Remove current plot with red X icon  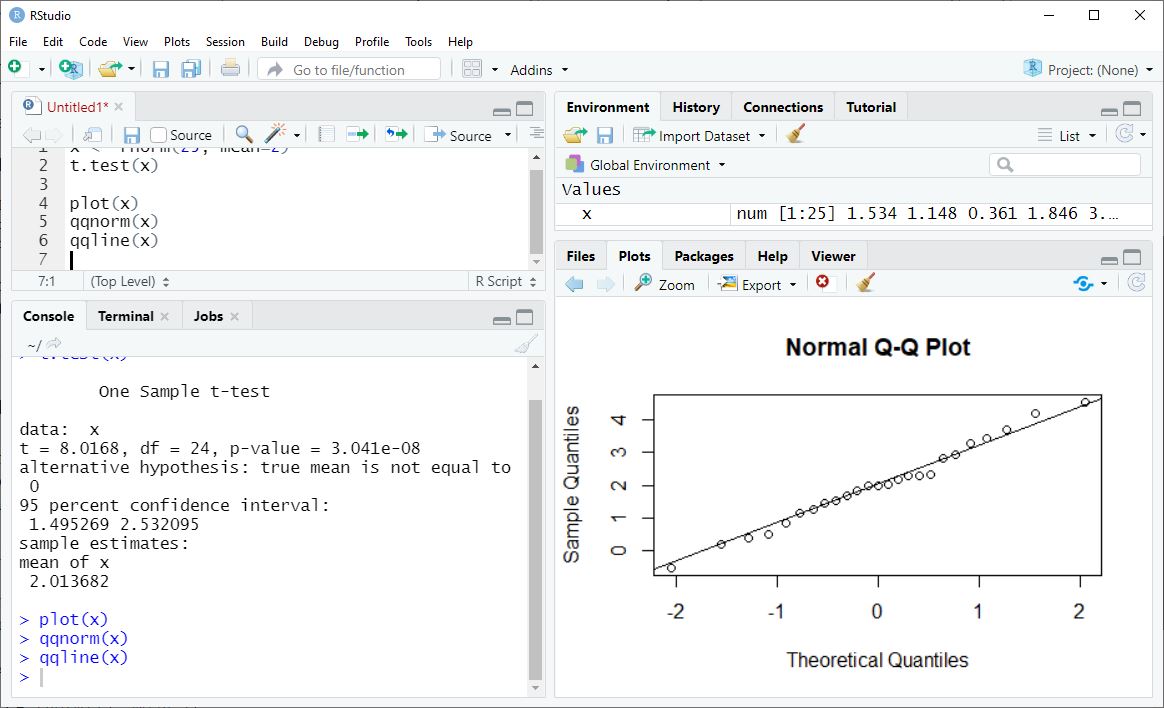point(823,284)
